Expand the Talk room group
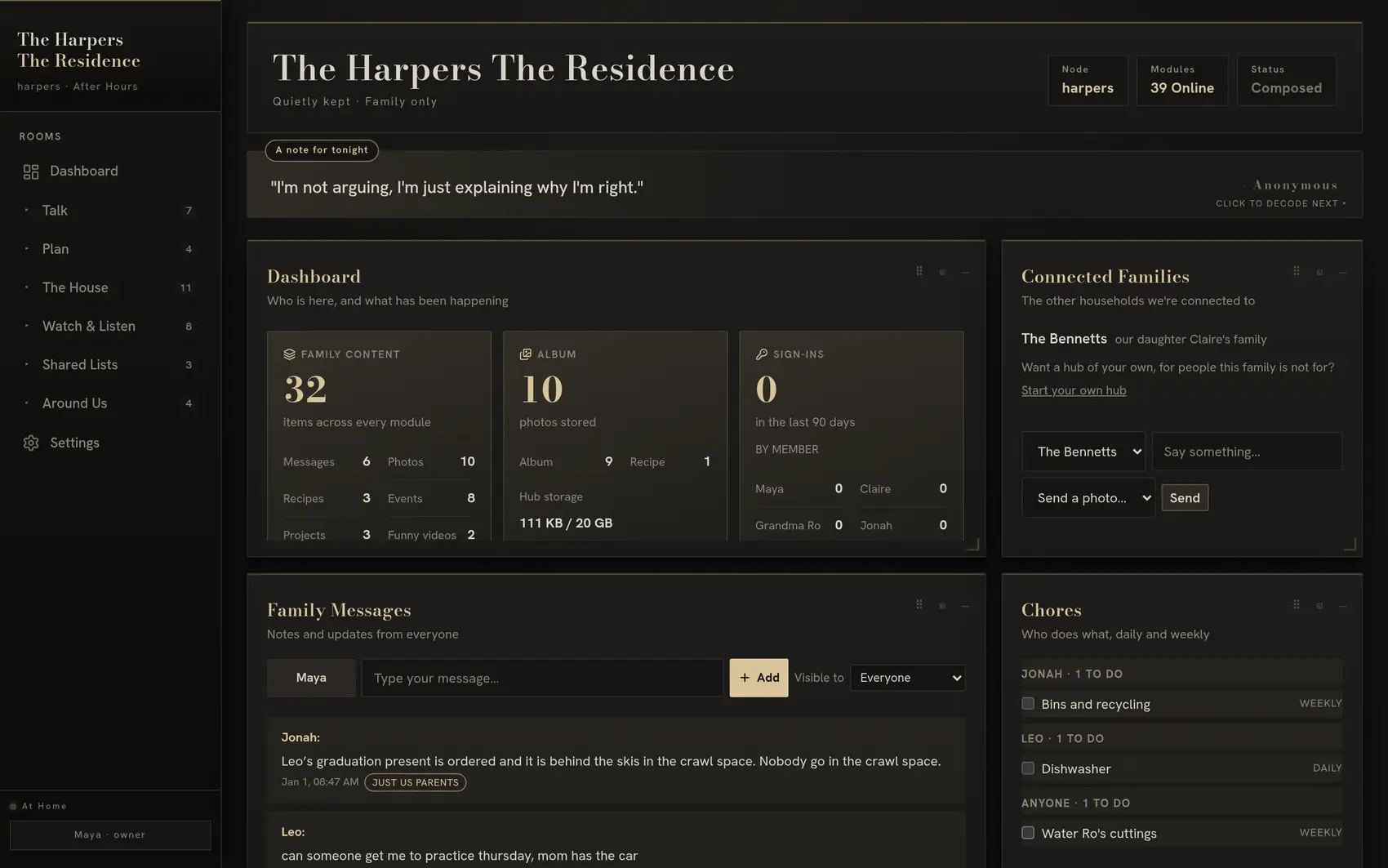 coord(110,211)
